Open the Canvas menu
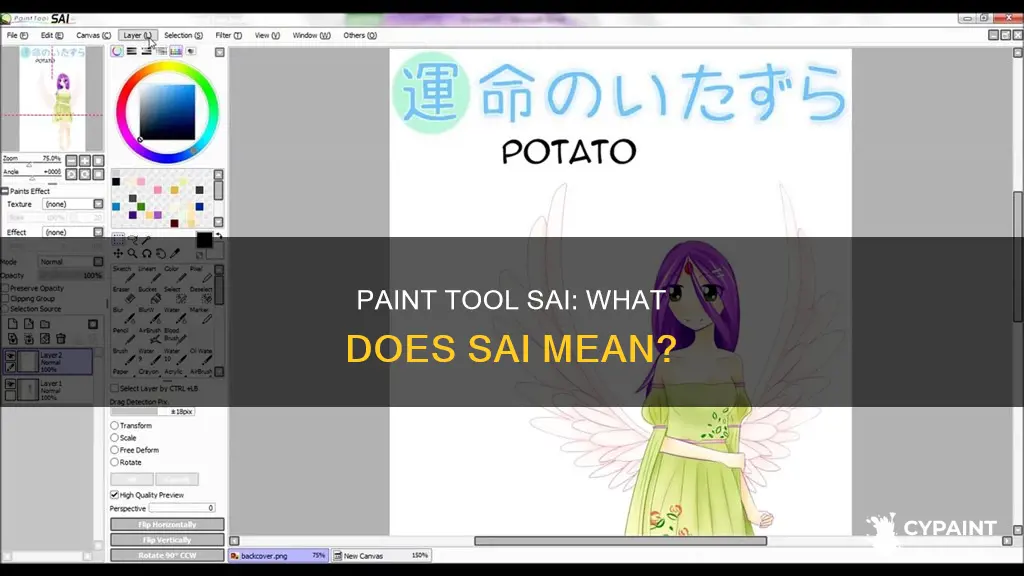The height and width of the screenshot is (576, 1024). coord(93,35)
